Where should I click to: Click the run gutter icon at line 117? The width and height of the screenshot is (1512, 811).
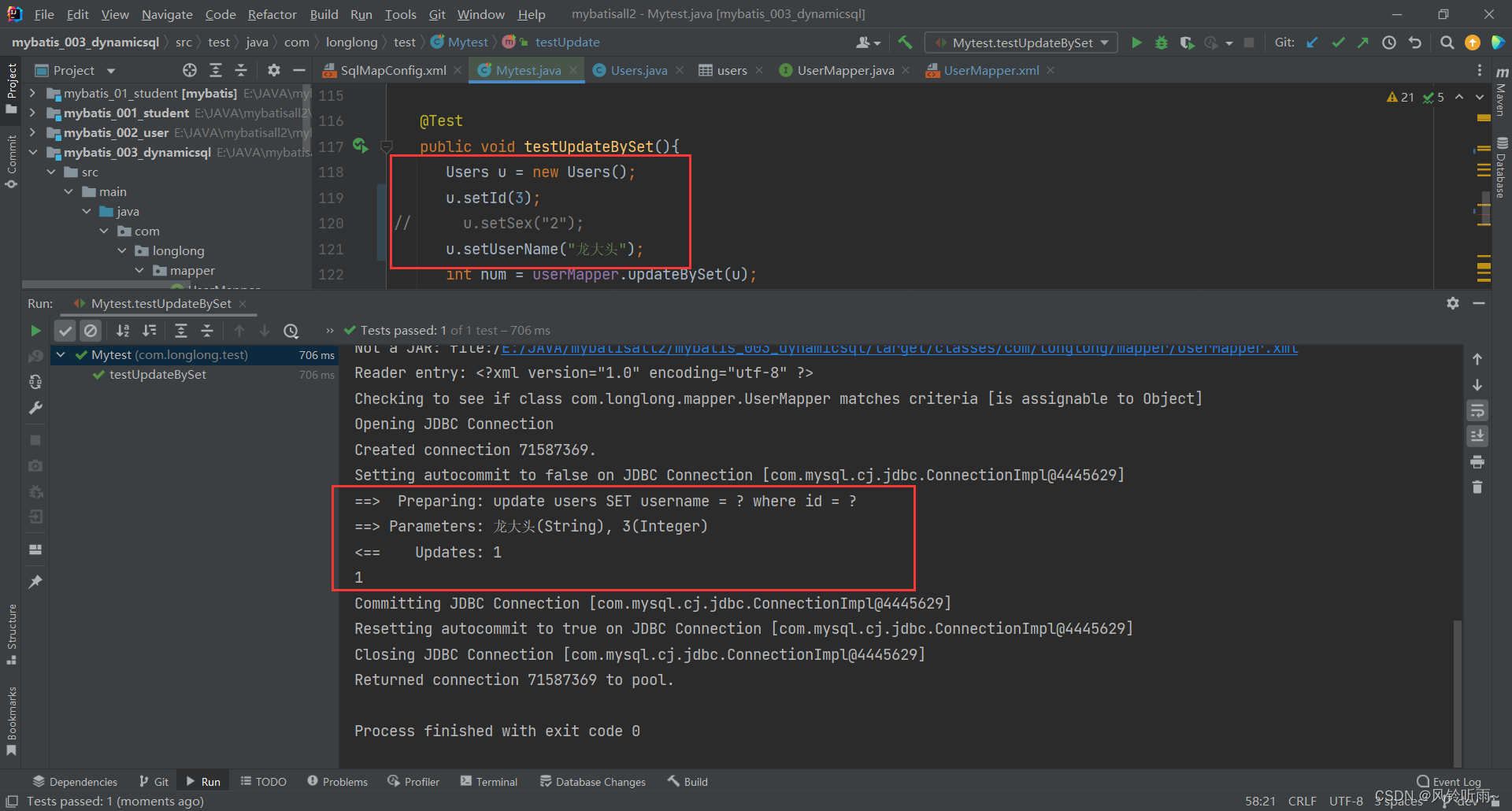click(x=360, y=146)
